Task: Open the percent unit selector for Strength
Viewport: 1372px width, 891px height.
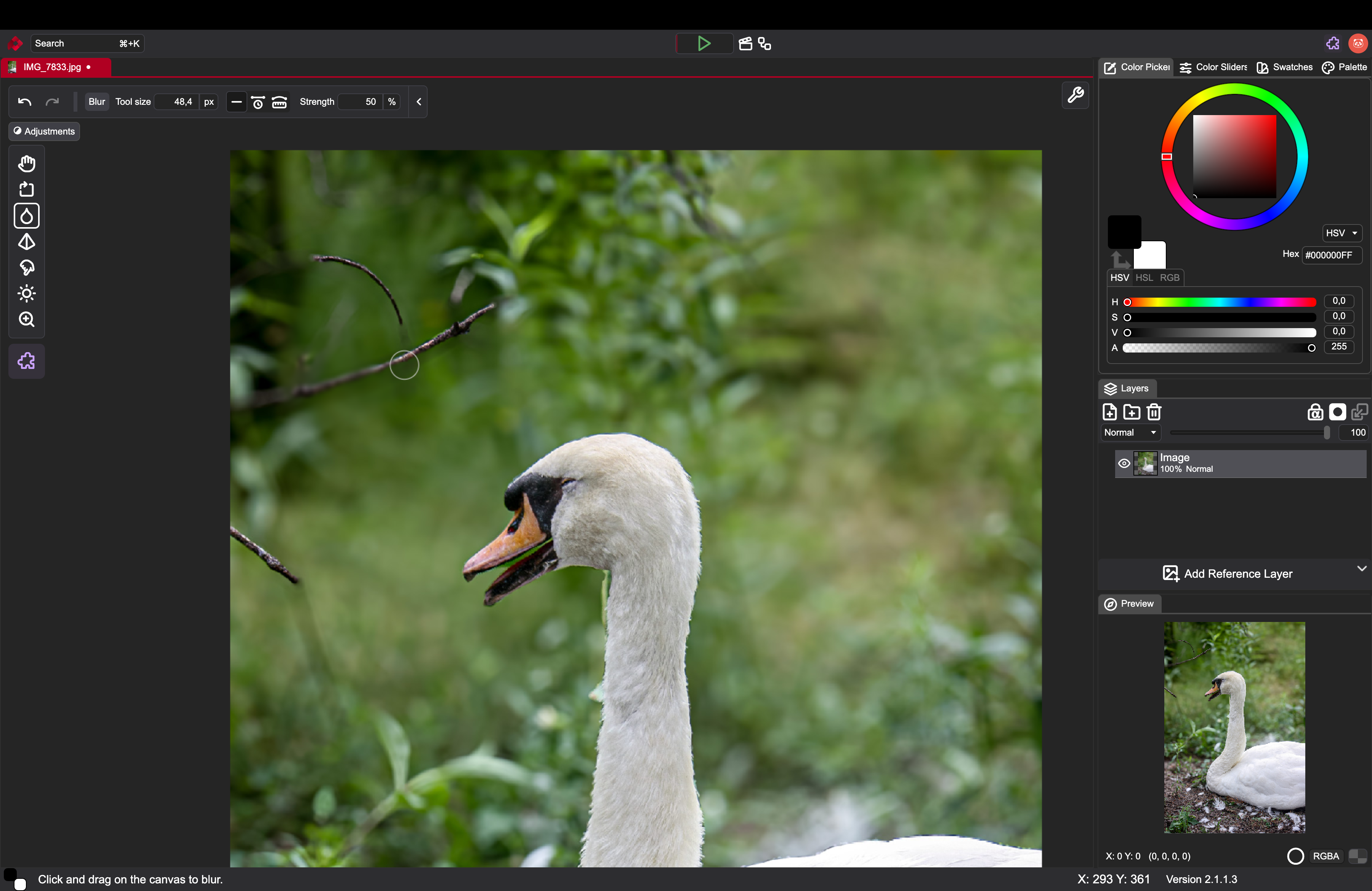Action: (x=392, y=102)
